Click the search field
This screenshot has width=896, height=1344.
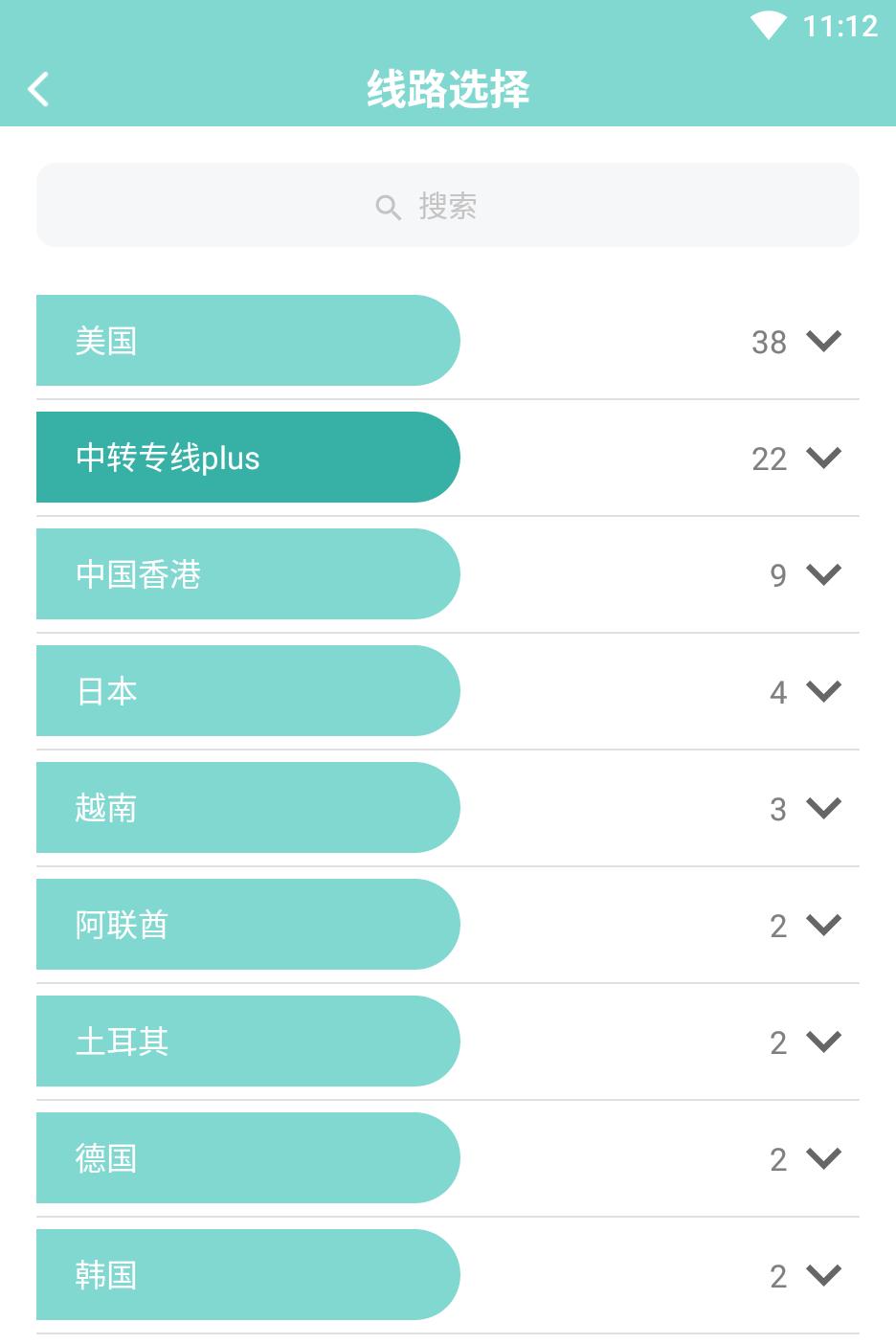click(448, 205)
